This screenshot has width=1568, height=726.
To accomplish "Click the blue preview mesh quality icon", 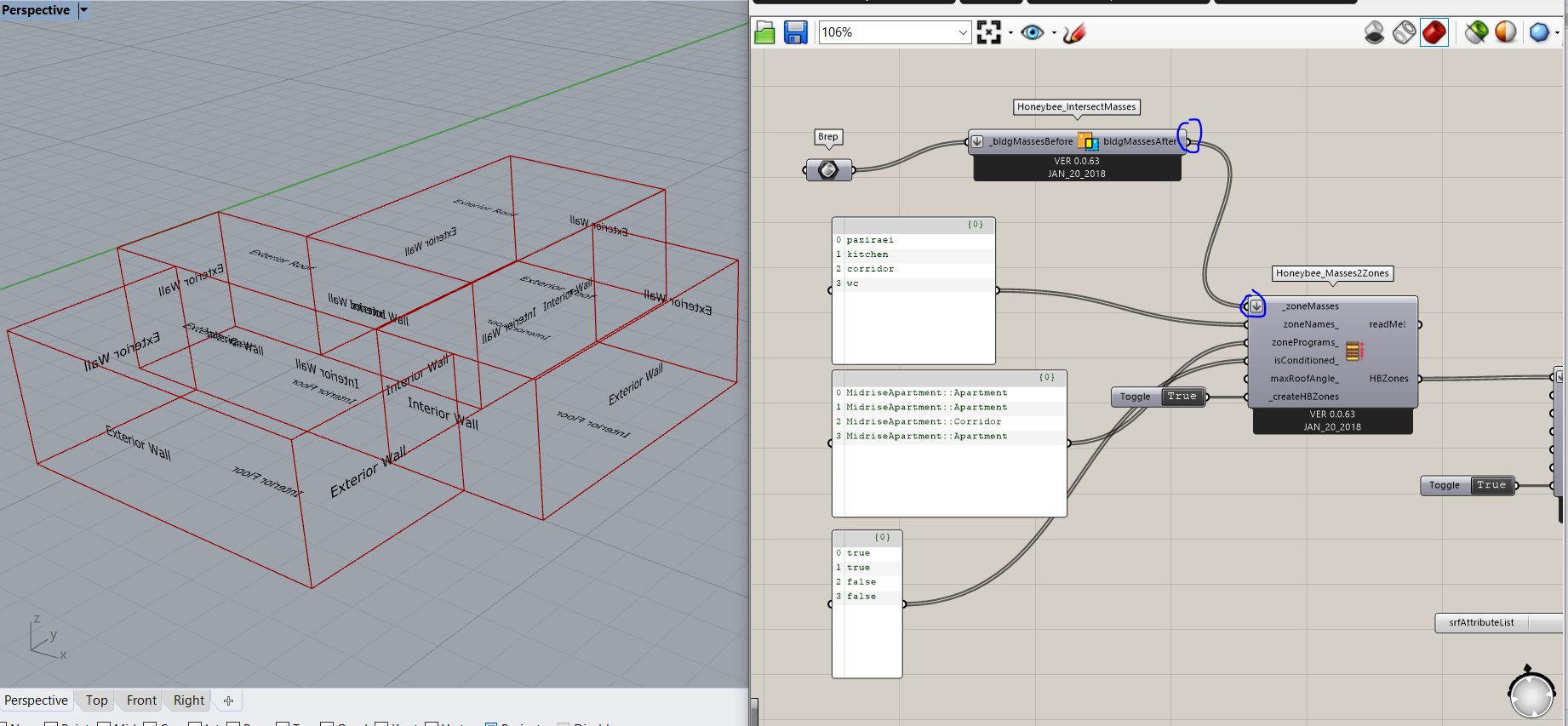I will [1539, 32].
